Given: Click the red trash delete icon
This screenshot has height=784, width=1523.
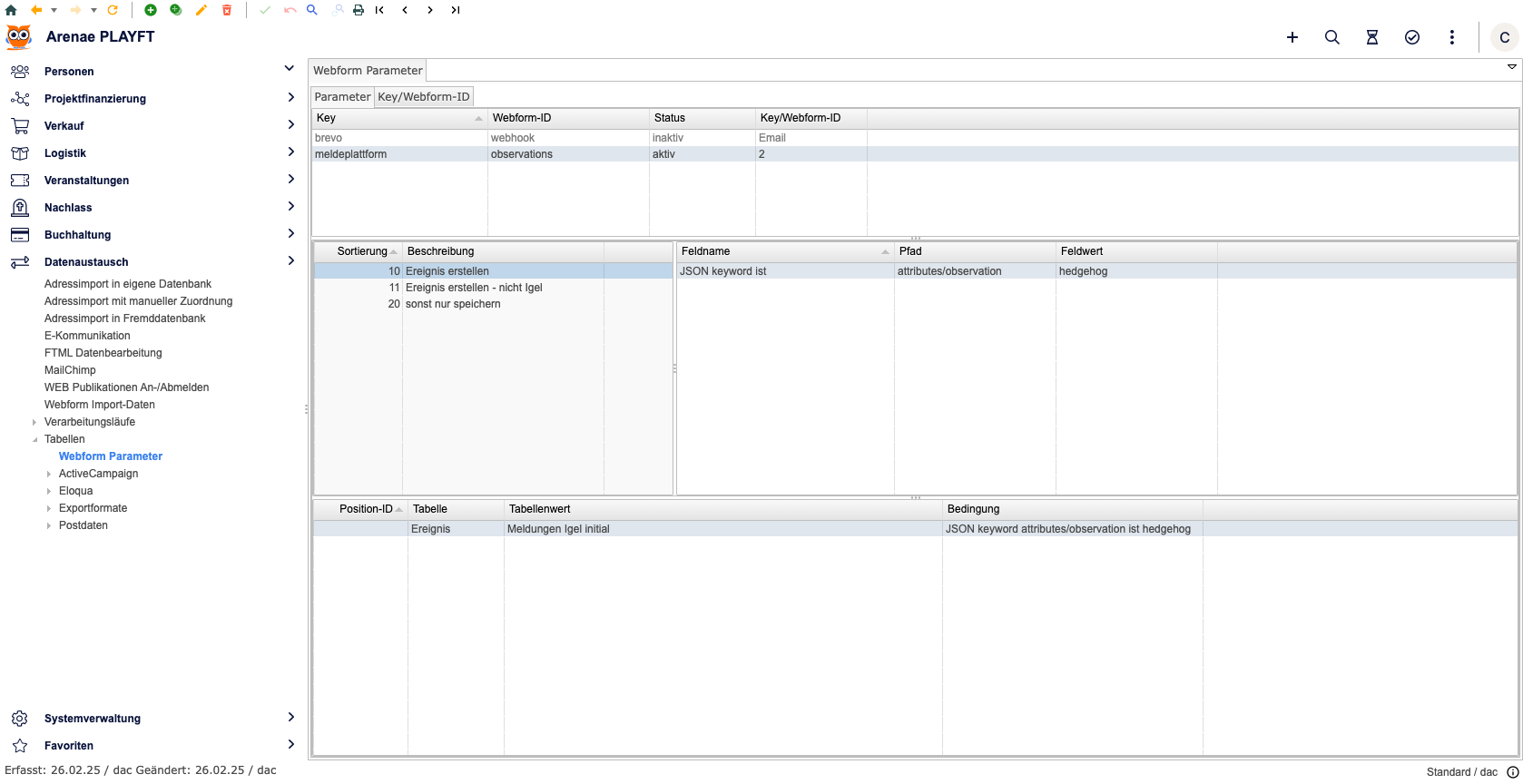Looking at the screenshot, I should tap(227, 10).
